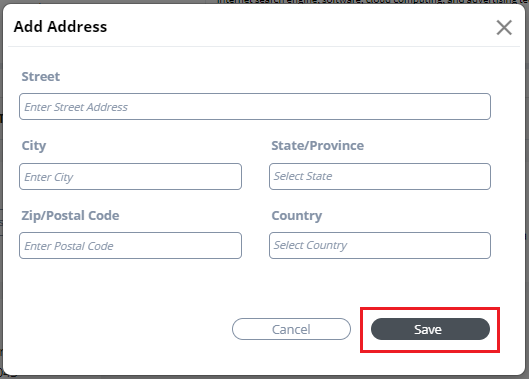Click the Zip/Postal Code label

click(x=70, y=216)
